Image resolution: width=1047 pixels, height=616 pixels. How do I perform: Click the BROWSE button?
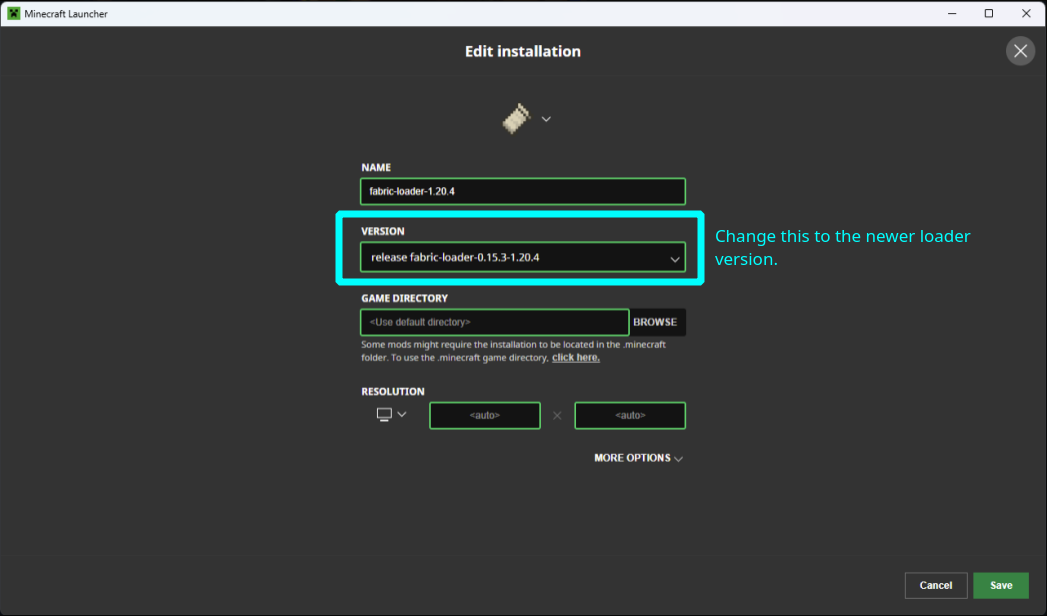tap(656, 322)
